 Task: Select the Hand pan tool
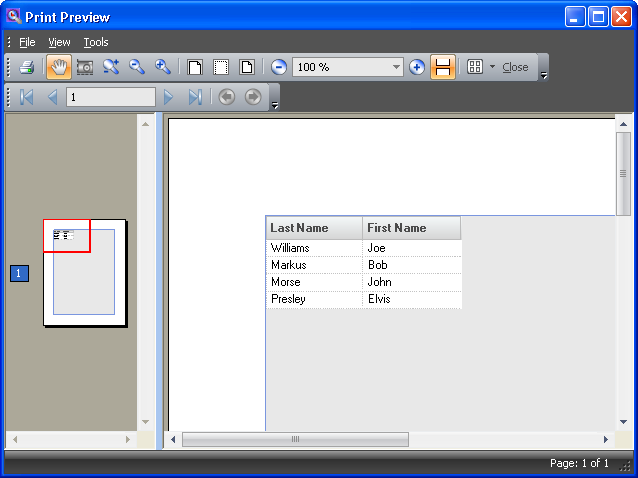pyautogui.click(x=59, y=67)
